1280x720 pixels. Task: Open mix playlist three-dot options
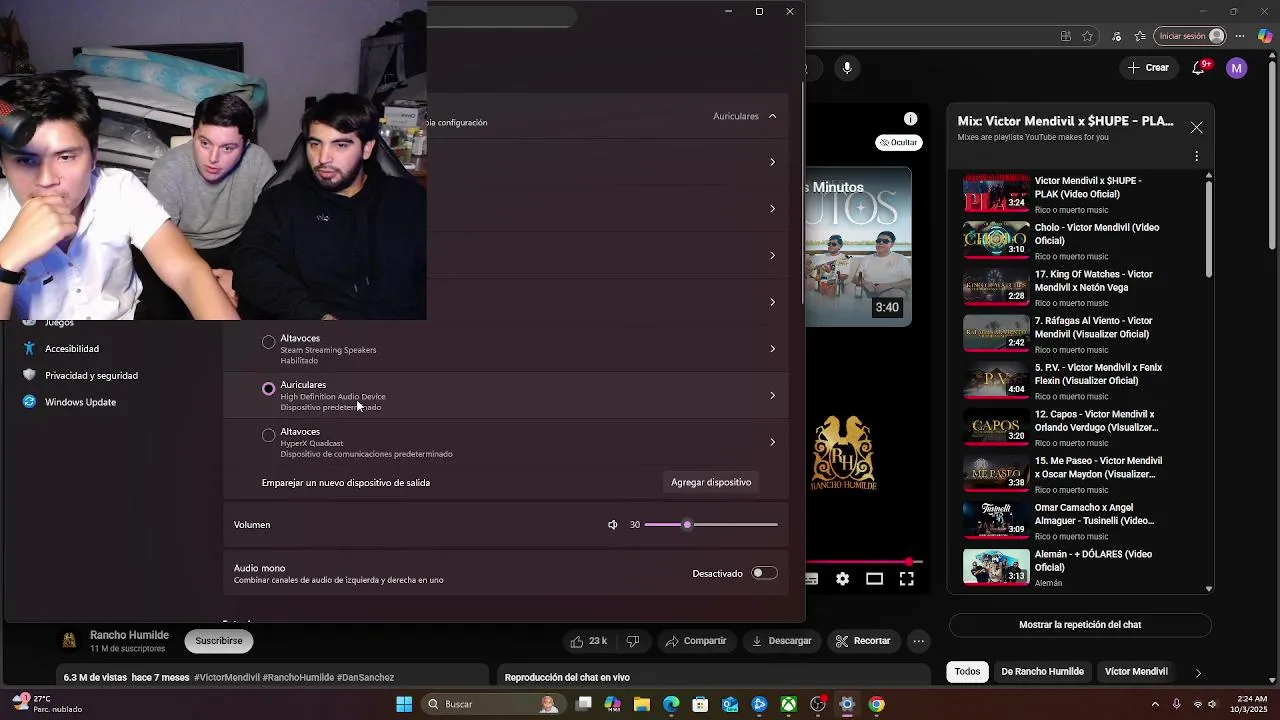point(1196,157)
